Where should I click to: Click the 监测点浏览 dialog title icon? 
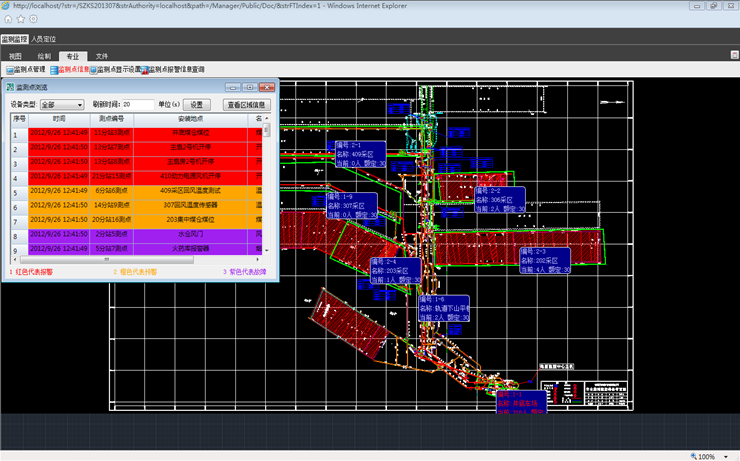[x=10, y=87]
